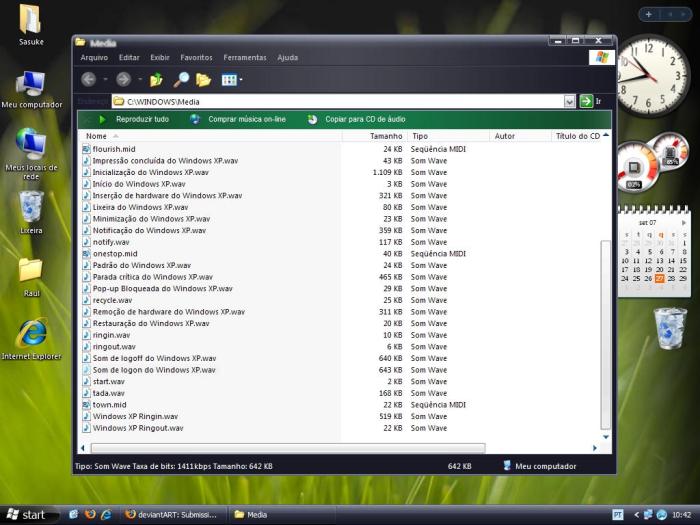The width and height of the screenshot is (700, 525).
Task: Click Reproduzir tudo link
Action: pyautogui.click(x=142, y=119)
